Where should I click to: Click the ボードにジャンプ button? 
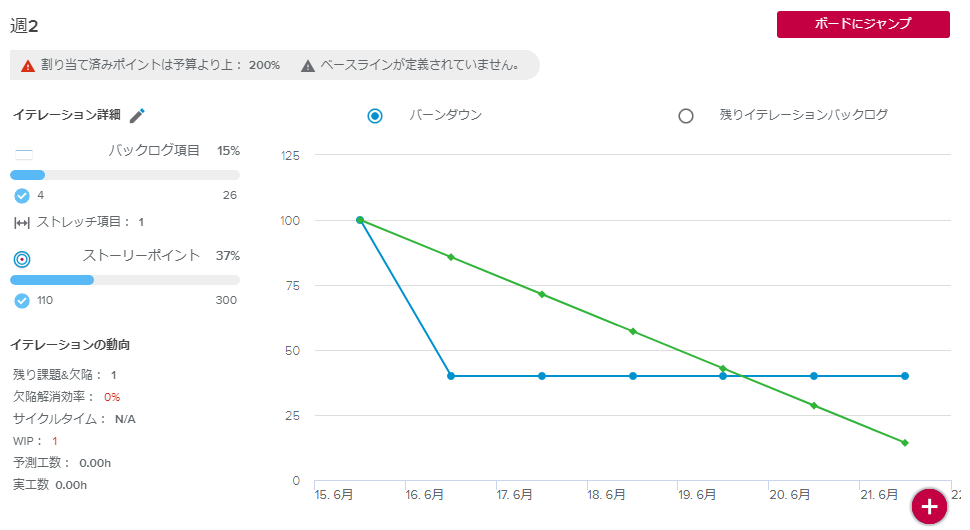coord(862,25)
